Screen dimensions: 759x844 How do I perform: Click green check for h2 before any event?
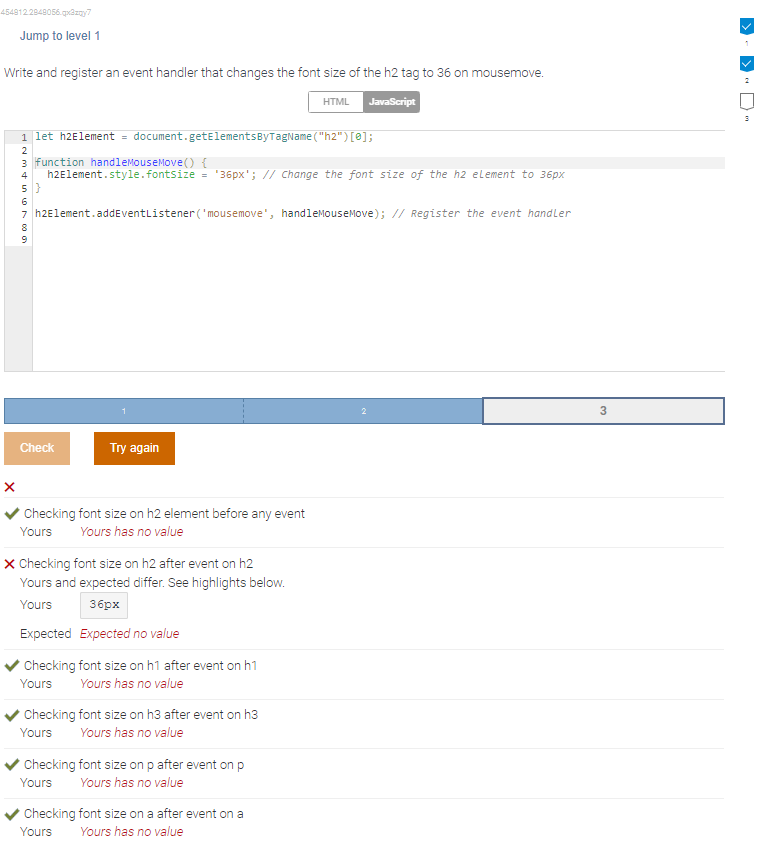pos(12,514)
